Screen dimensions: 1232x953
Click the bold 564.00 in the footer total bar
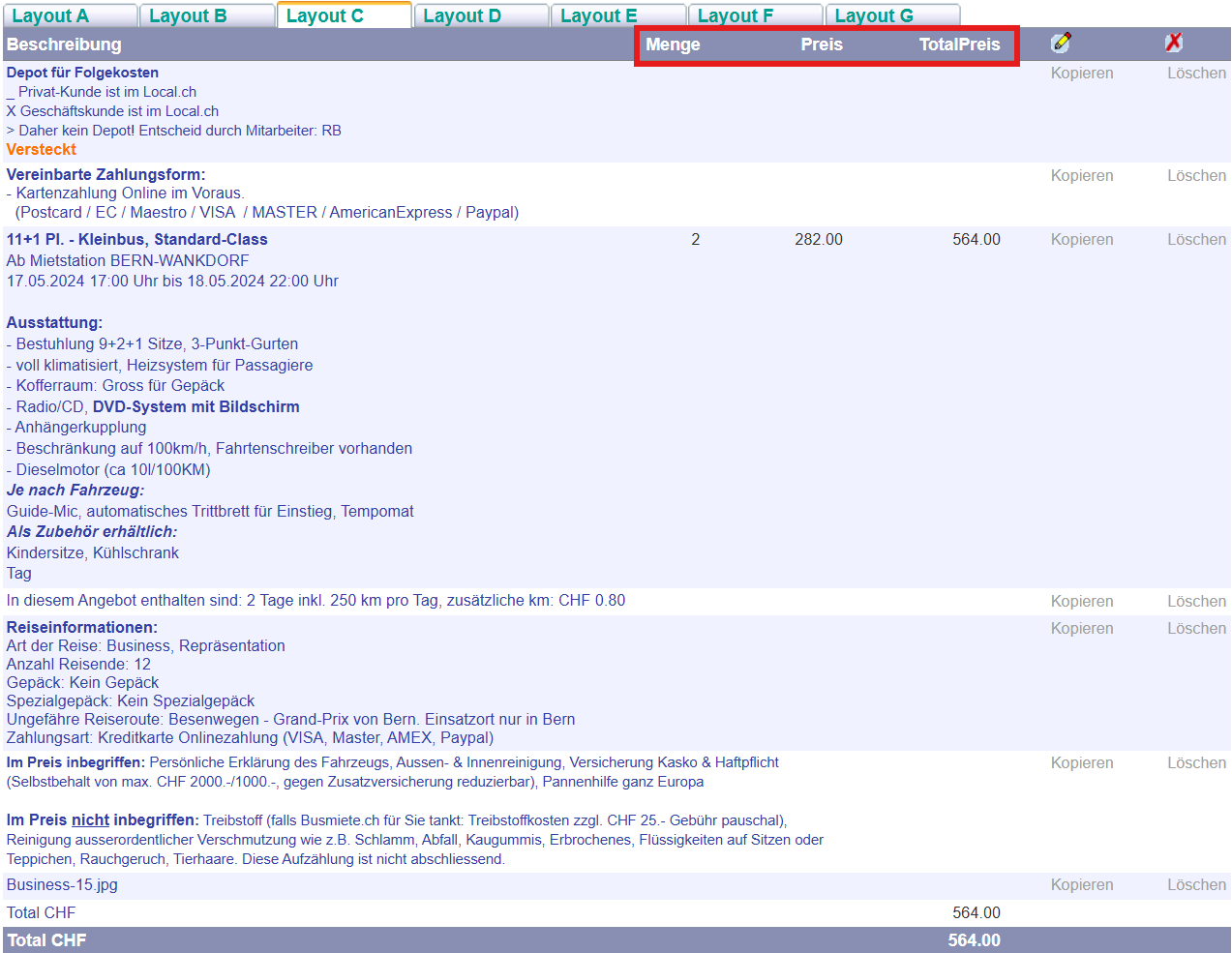pos(975,940)
